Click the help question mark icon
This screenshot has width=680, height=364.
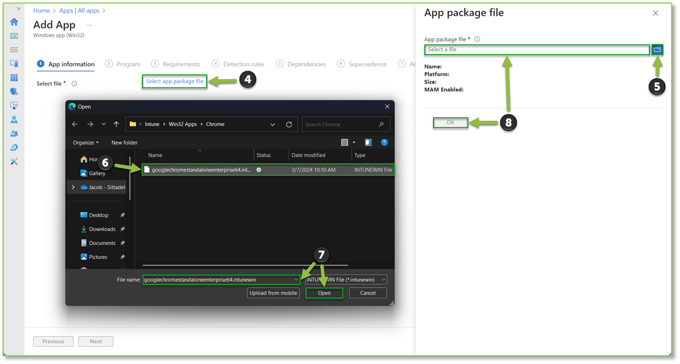point(384,142)
